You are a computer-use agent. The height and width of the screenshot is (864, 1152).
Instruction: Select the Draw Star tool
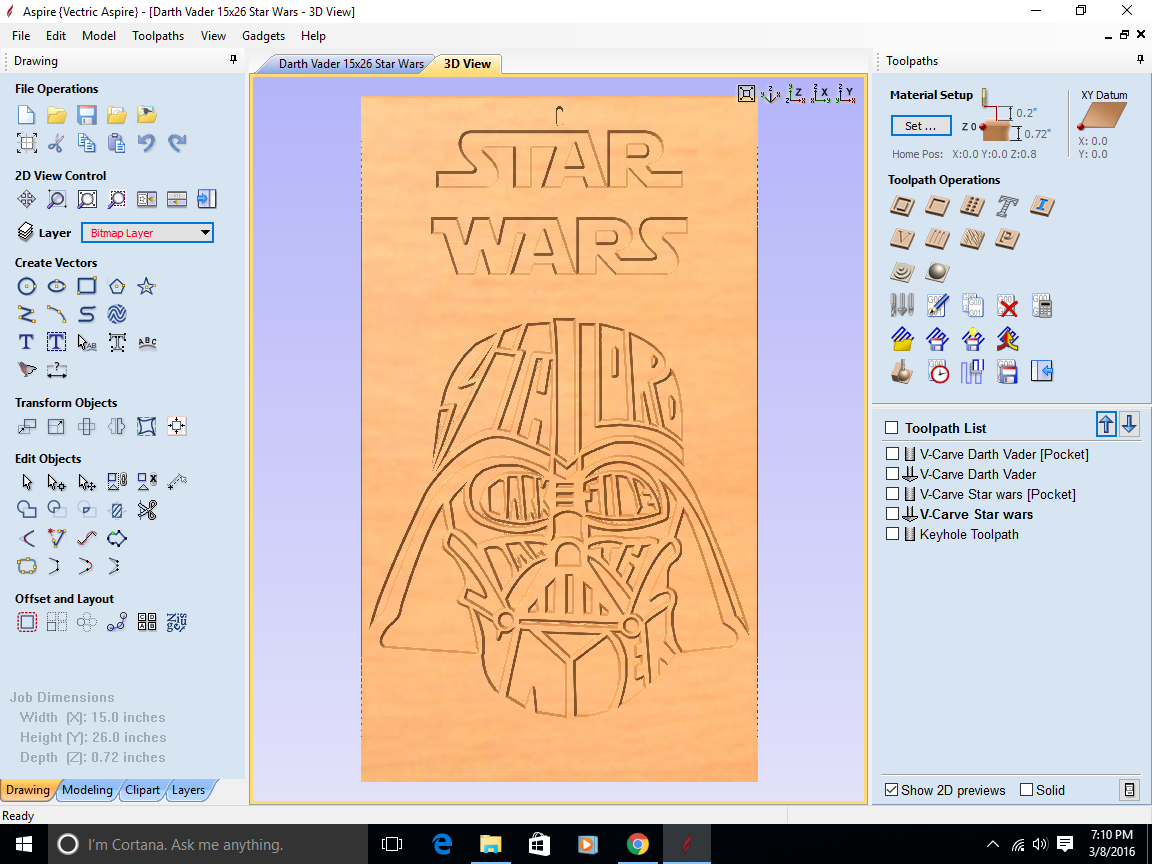click(x=146, y=286)
